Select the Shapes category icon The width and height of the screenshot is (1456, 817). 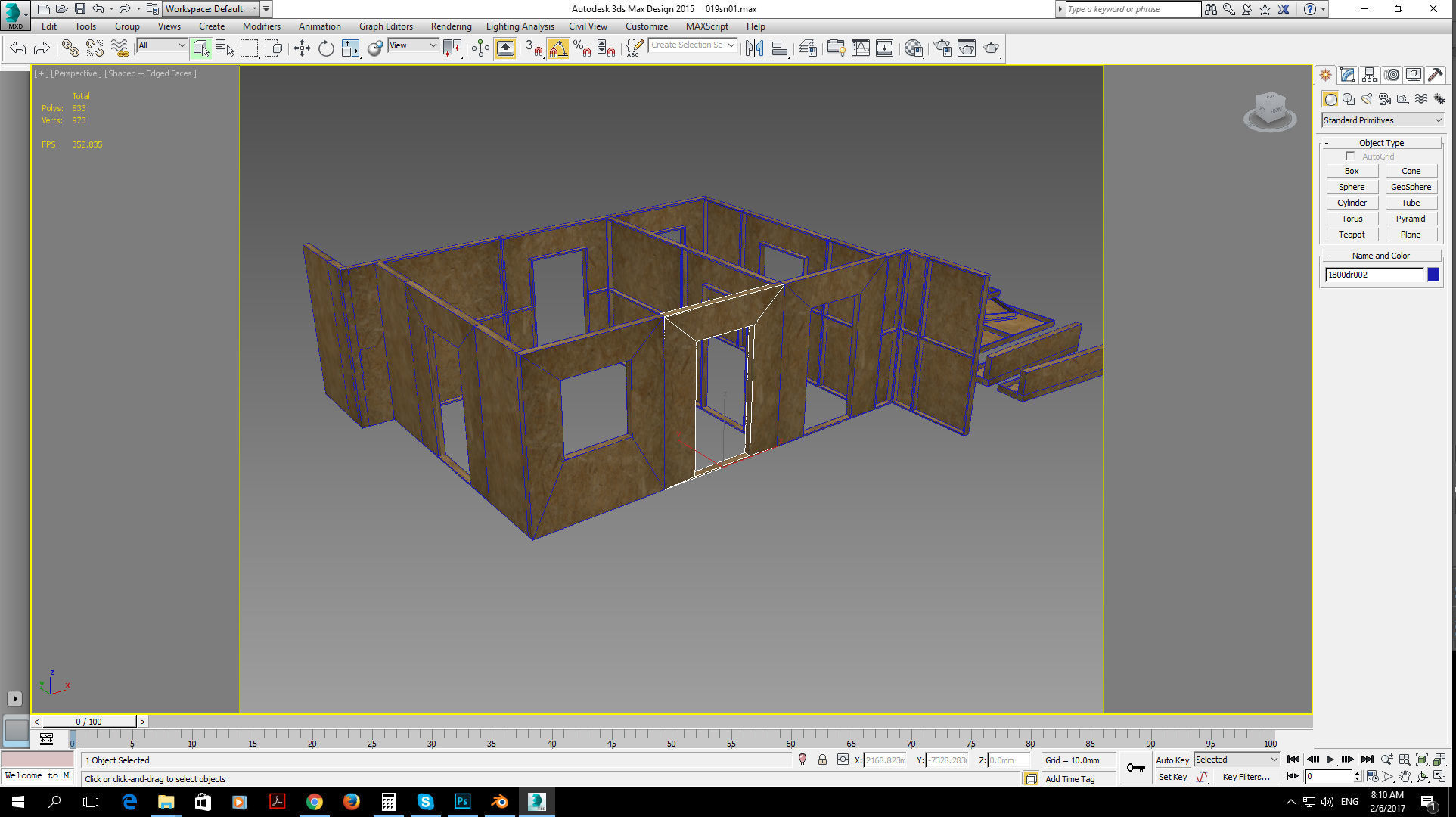pyautogui.click(x=1348, y=99)
